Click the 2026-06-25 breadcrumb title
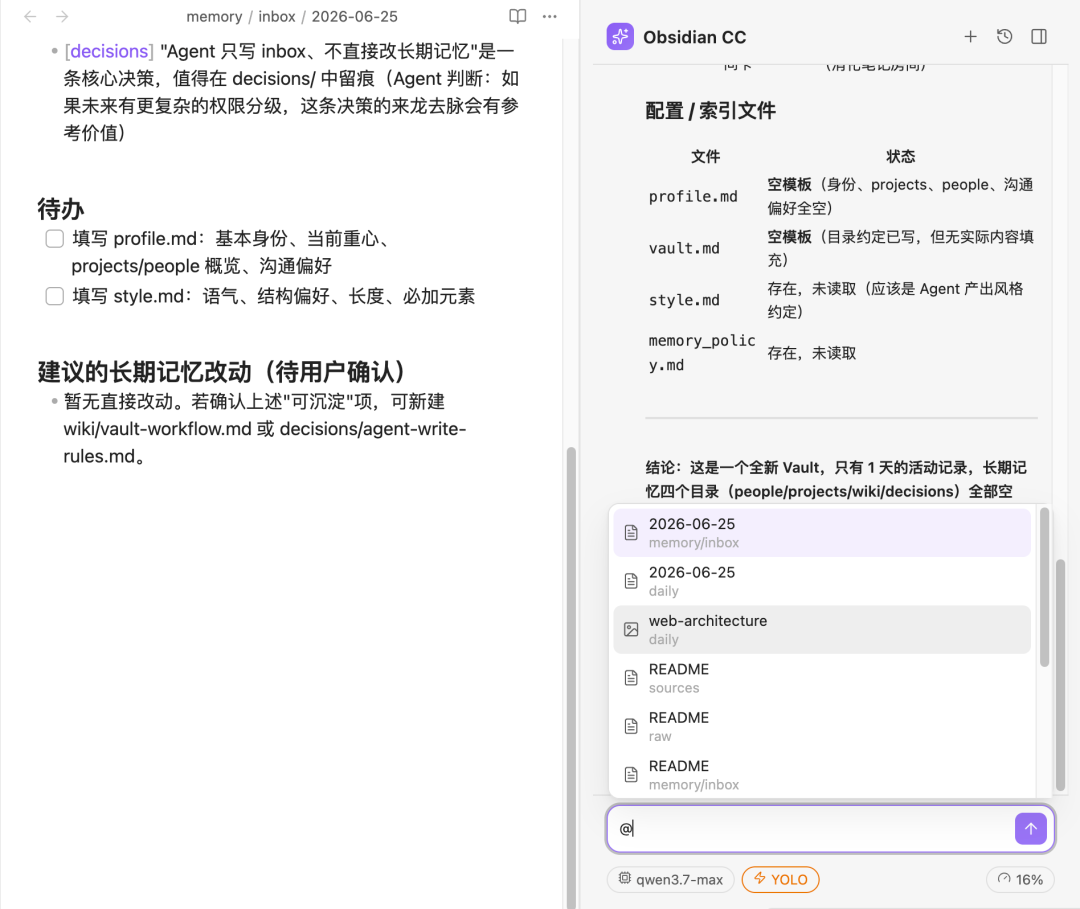Image resolution: width=1080 pixels, height=909 pixels. (355, 17)
